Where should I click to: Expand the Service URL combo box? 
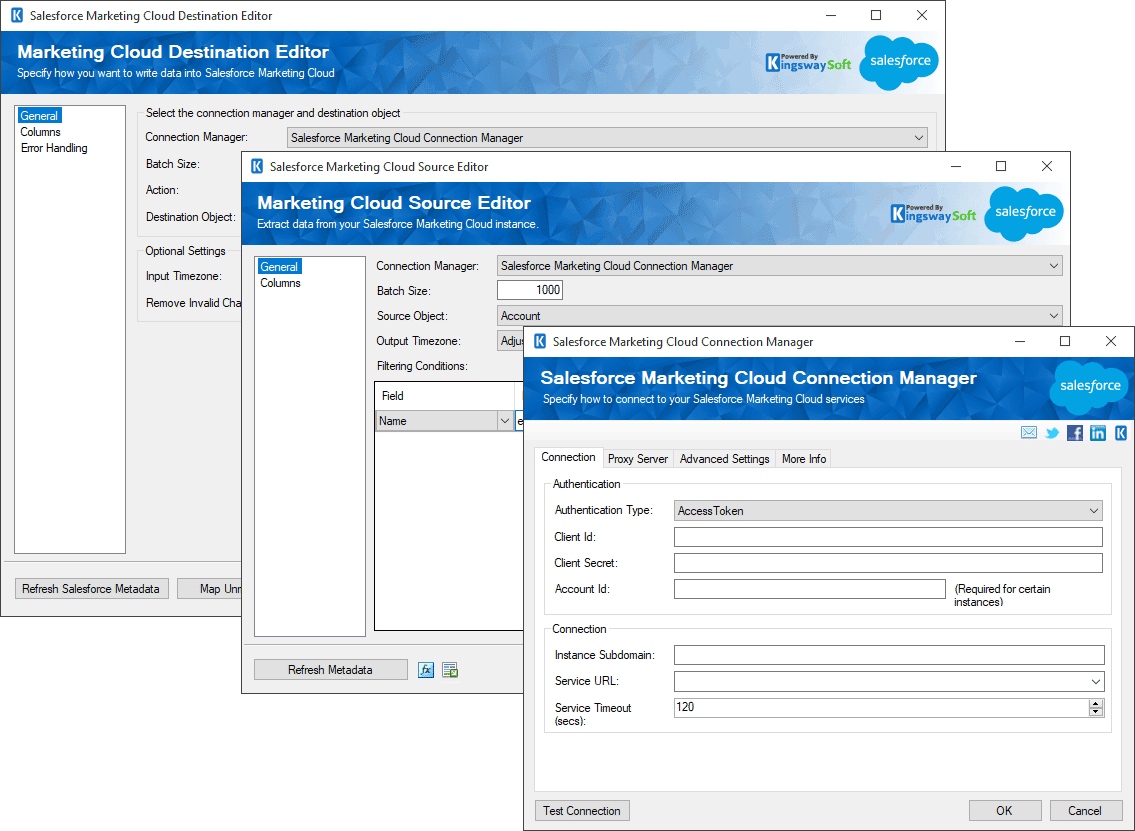click(x=1096, y=682)
